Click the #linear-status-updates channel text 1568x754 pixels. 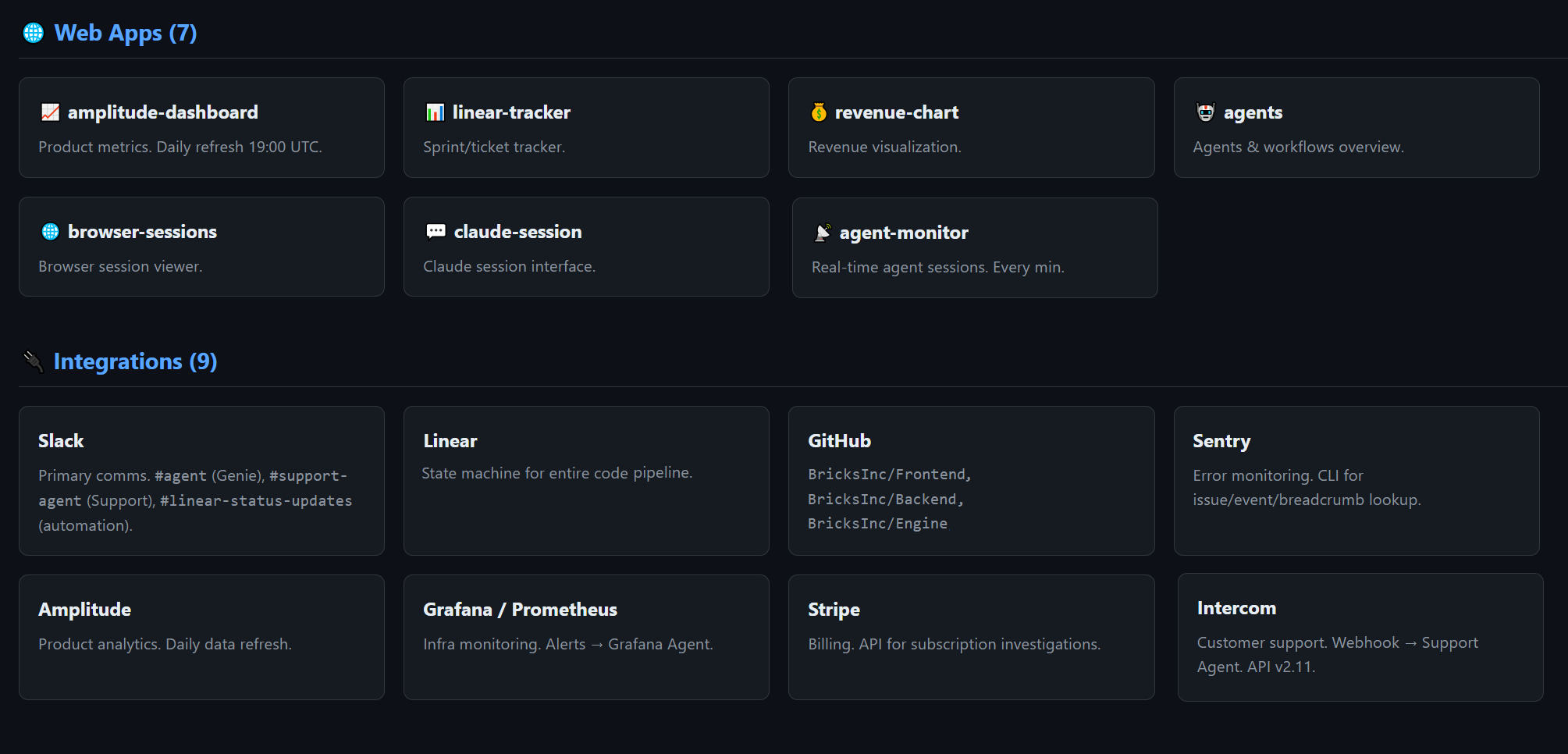[x=256, y=501]
